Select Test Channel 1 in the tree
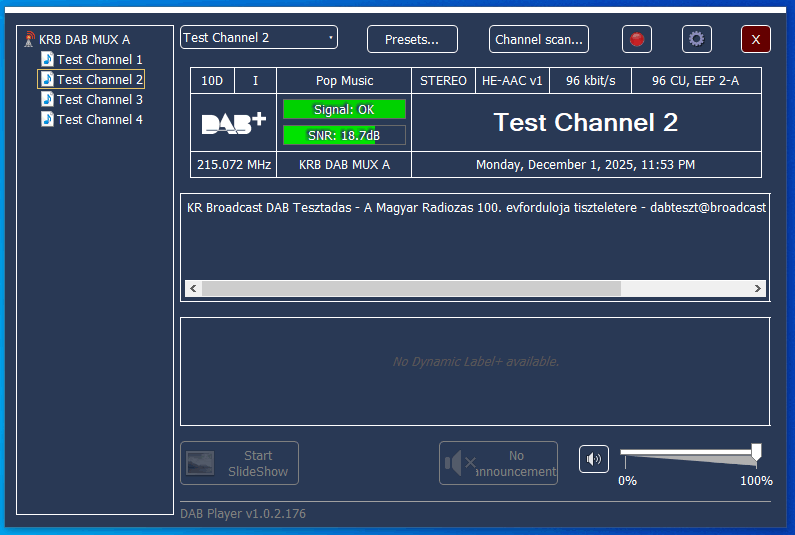 click(99, 60)
